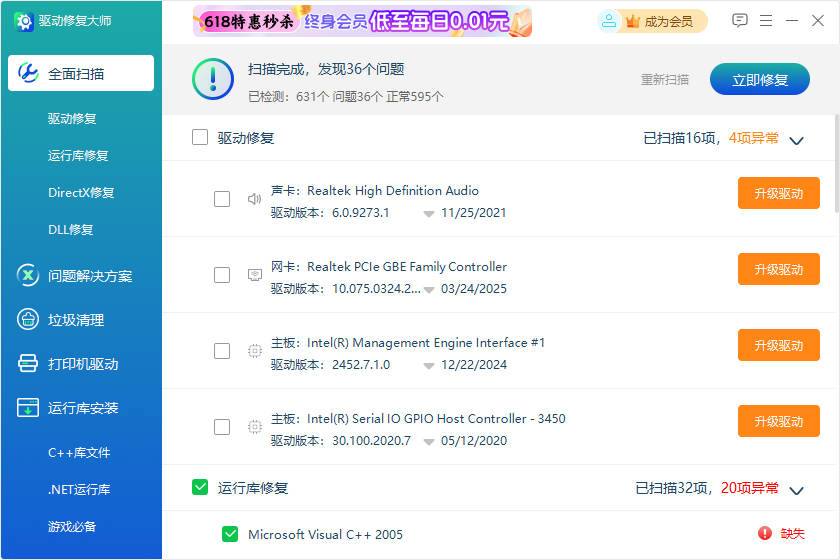Collapse the 驱动修复 section chevron

(797, 140)
